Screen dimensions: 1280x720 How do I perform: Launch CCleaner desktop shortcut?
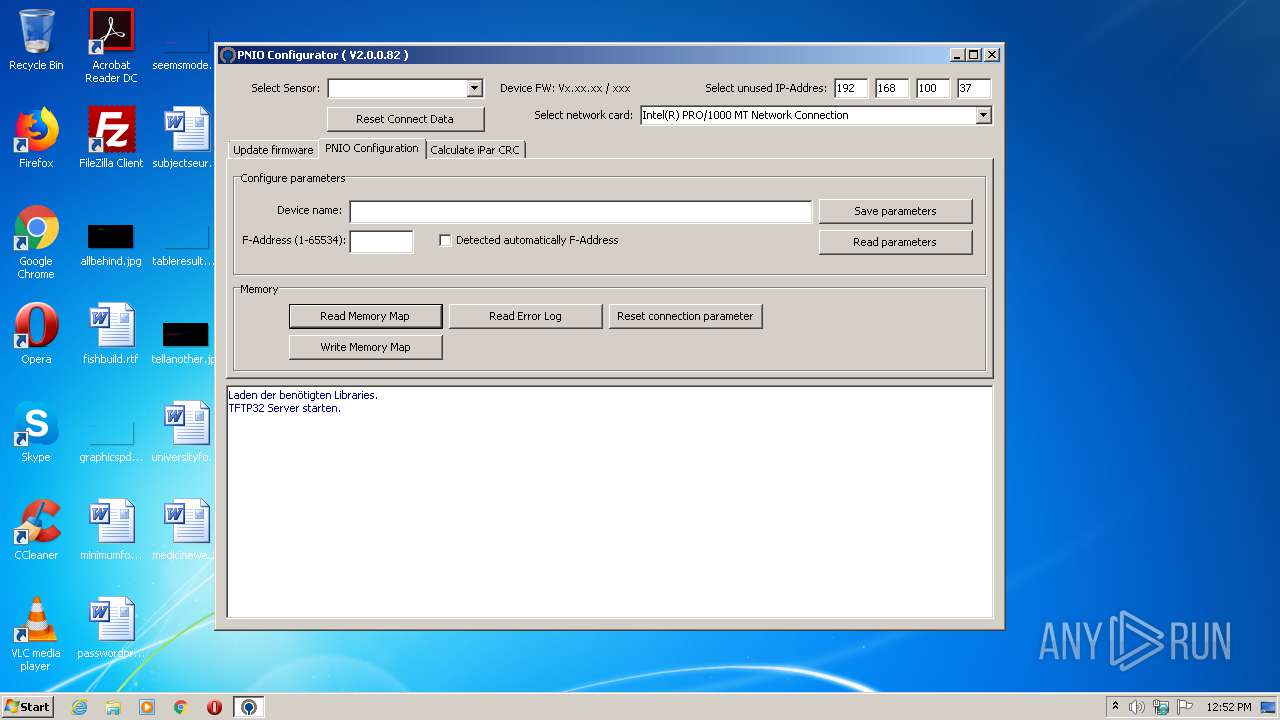(36, 530)
